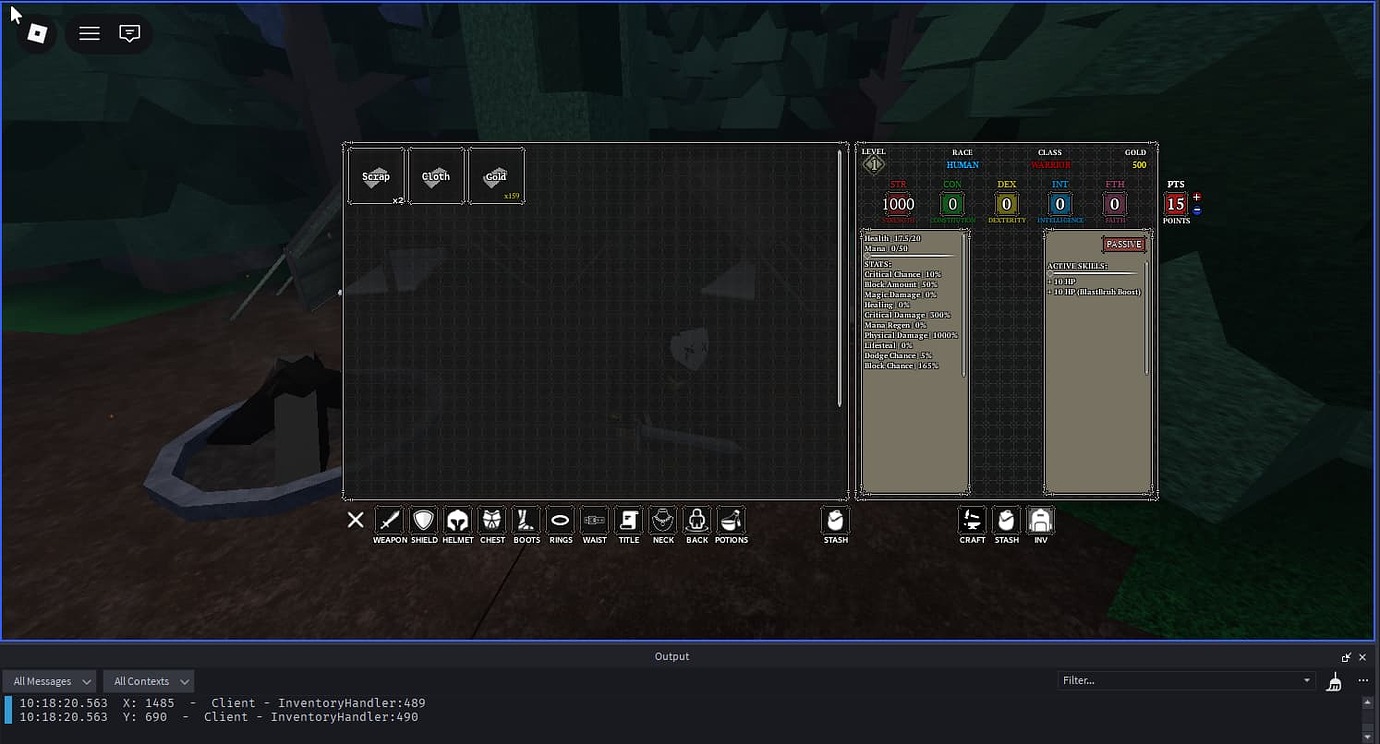Open the All Messages dropdown

tap(51, 681)
